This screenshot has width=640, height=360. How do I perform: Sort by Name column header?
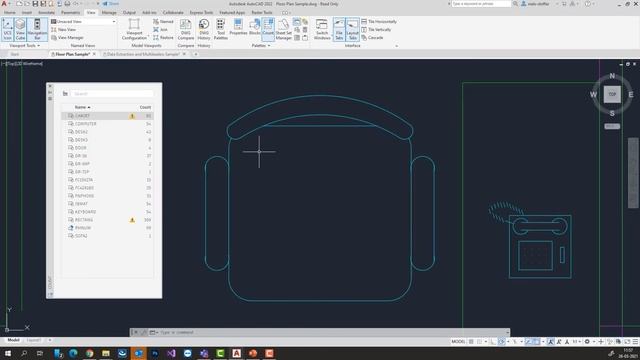coord(82,107)
